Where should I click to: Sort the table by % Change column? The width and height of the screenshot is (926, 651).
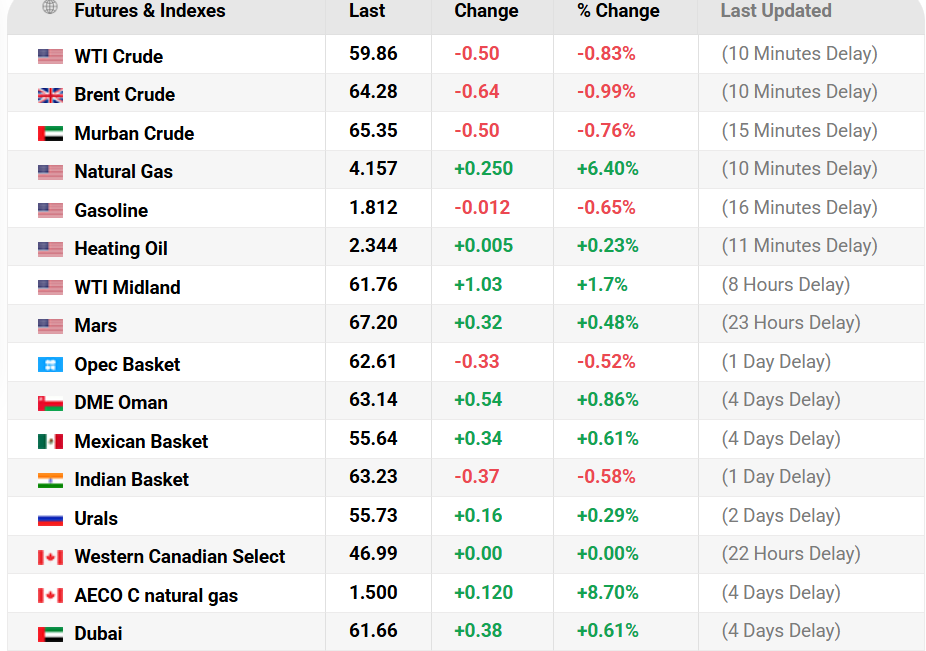617,12
